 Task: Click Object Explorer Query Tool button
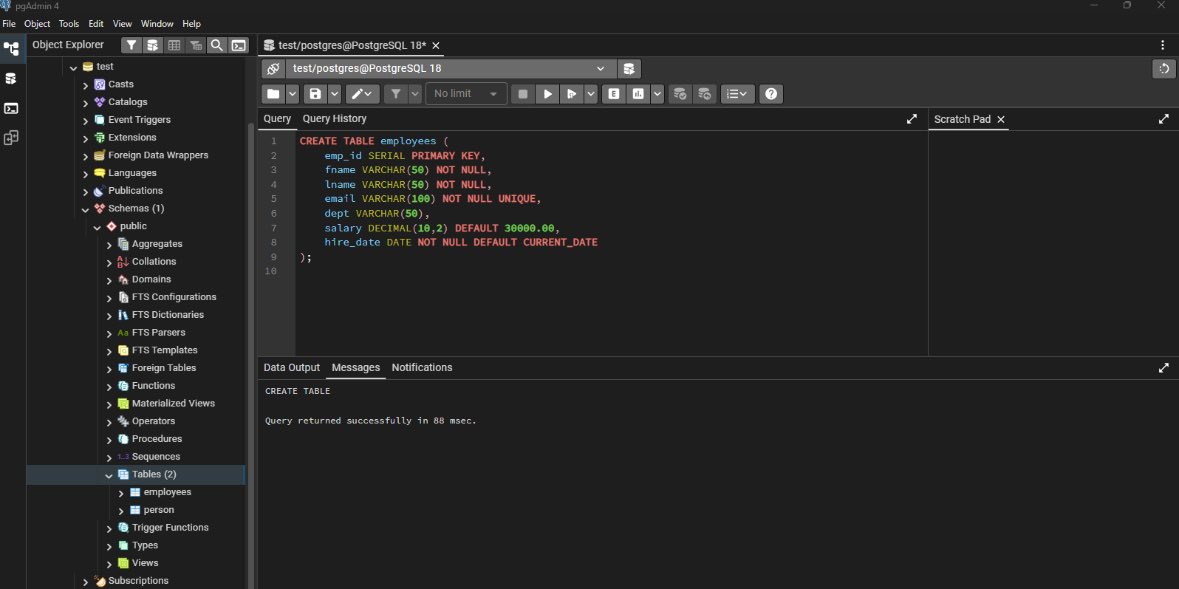153,45
